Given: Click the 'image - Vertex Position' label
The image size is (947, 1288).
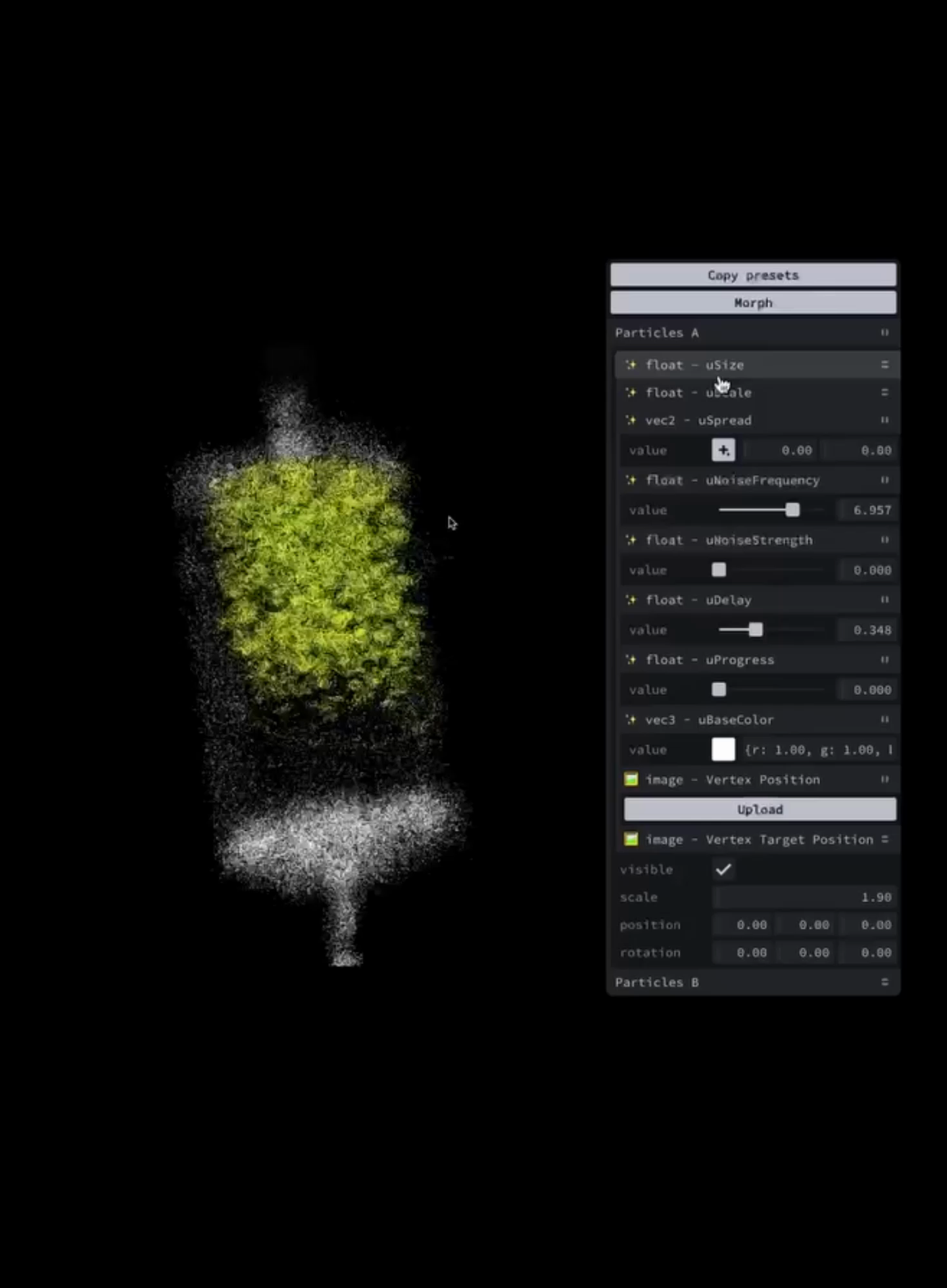Looking at the screenshot, I should click(x=733, y=779).
